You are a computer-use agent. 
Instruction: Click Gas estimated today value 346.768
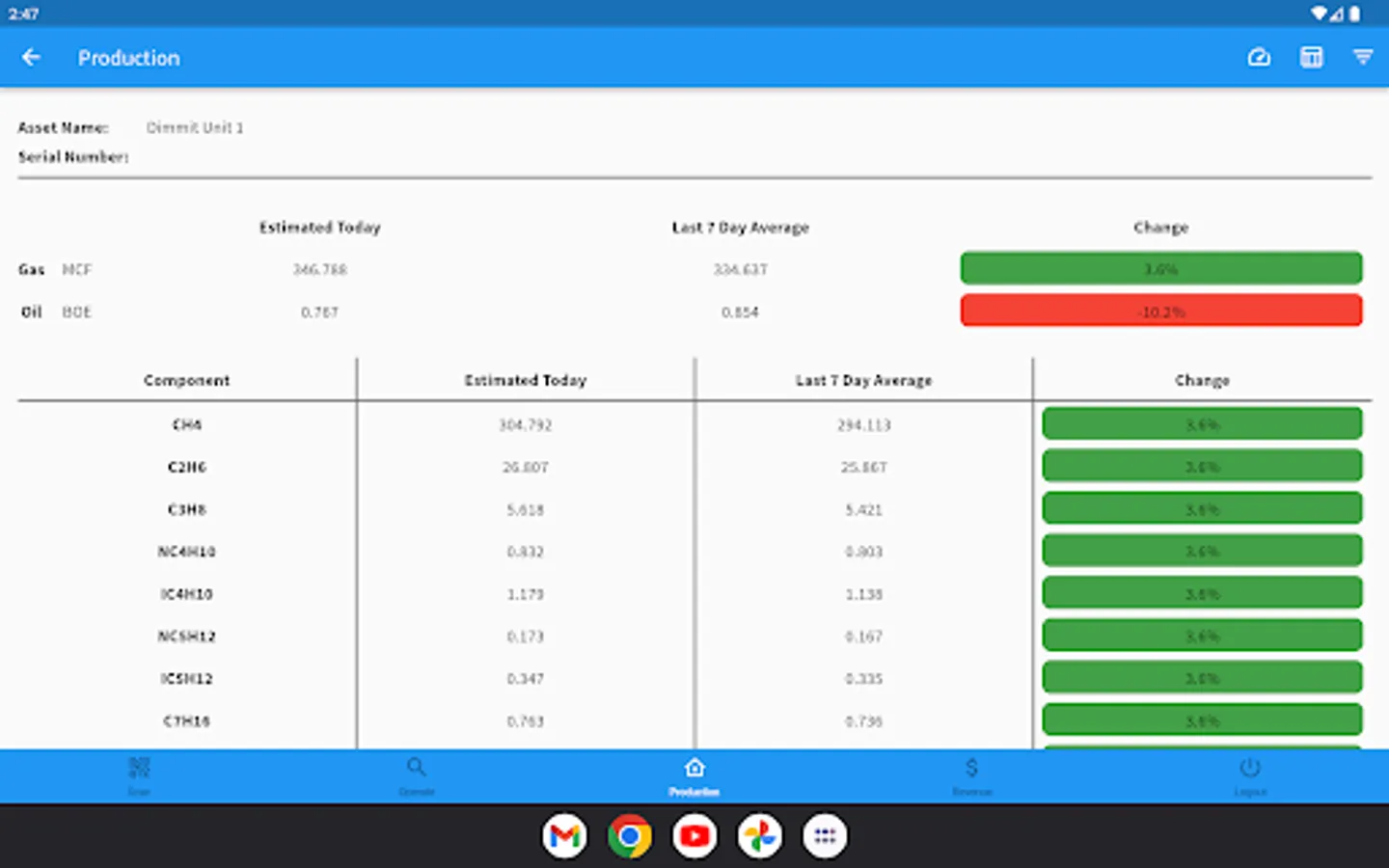click(x=320, y=269)
